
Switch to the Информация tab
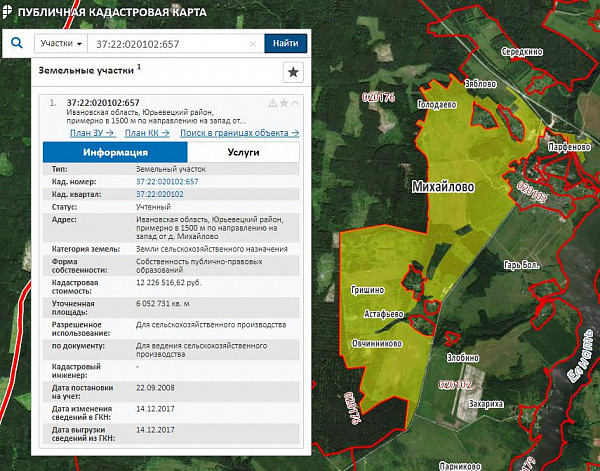[115, 152]
